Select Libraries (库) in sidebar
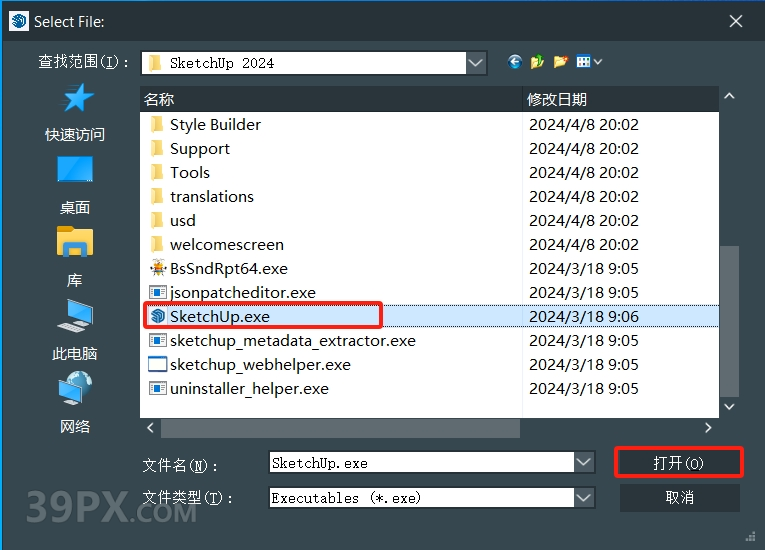 pyautogui.click(x=75, y=258)
